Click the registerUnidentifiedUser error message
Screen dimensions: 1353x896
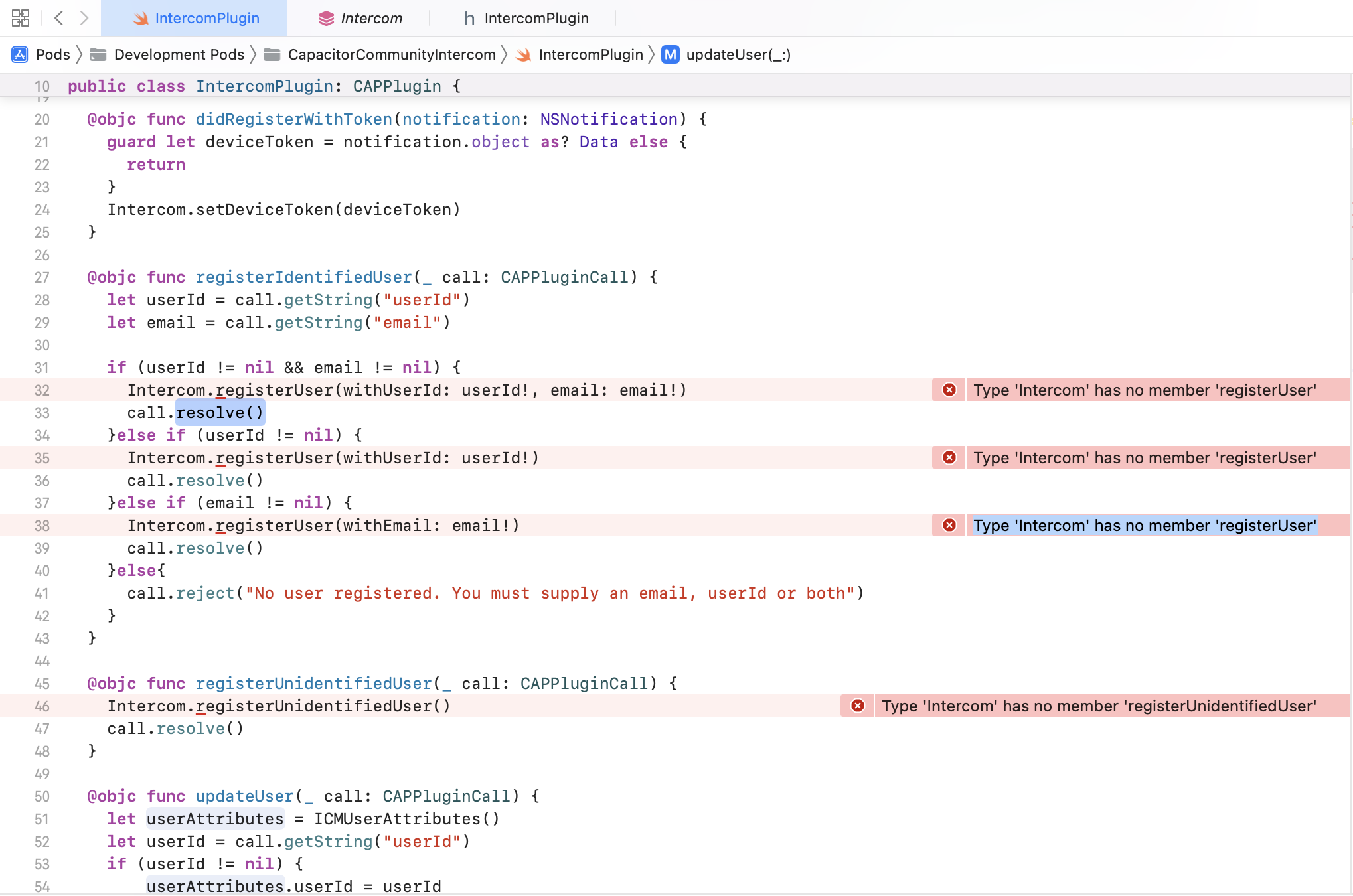[1098, 706]
